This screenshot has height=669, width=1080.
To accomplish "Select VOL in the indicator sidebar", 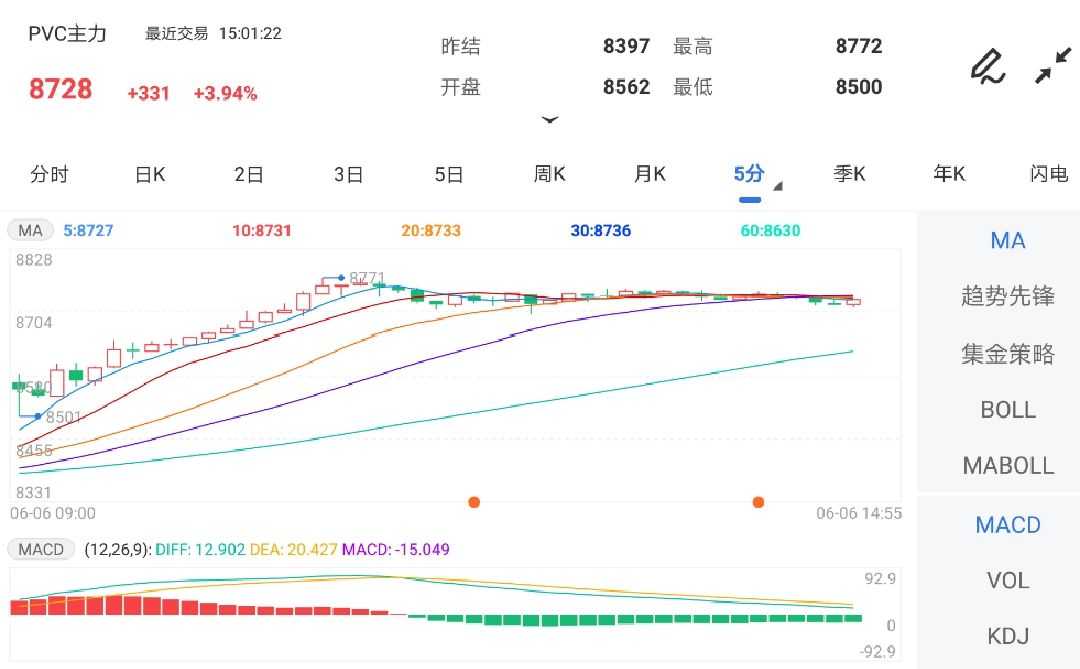I will click(x=1007, y=581).
